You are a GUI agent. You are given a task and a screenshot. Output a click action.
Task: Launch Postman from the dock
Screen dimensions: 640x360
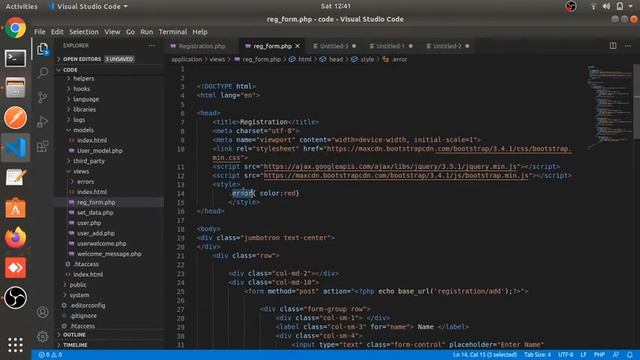16,118
